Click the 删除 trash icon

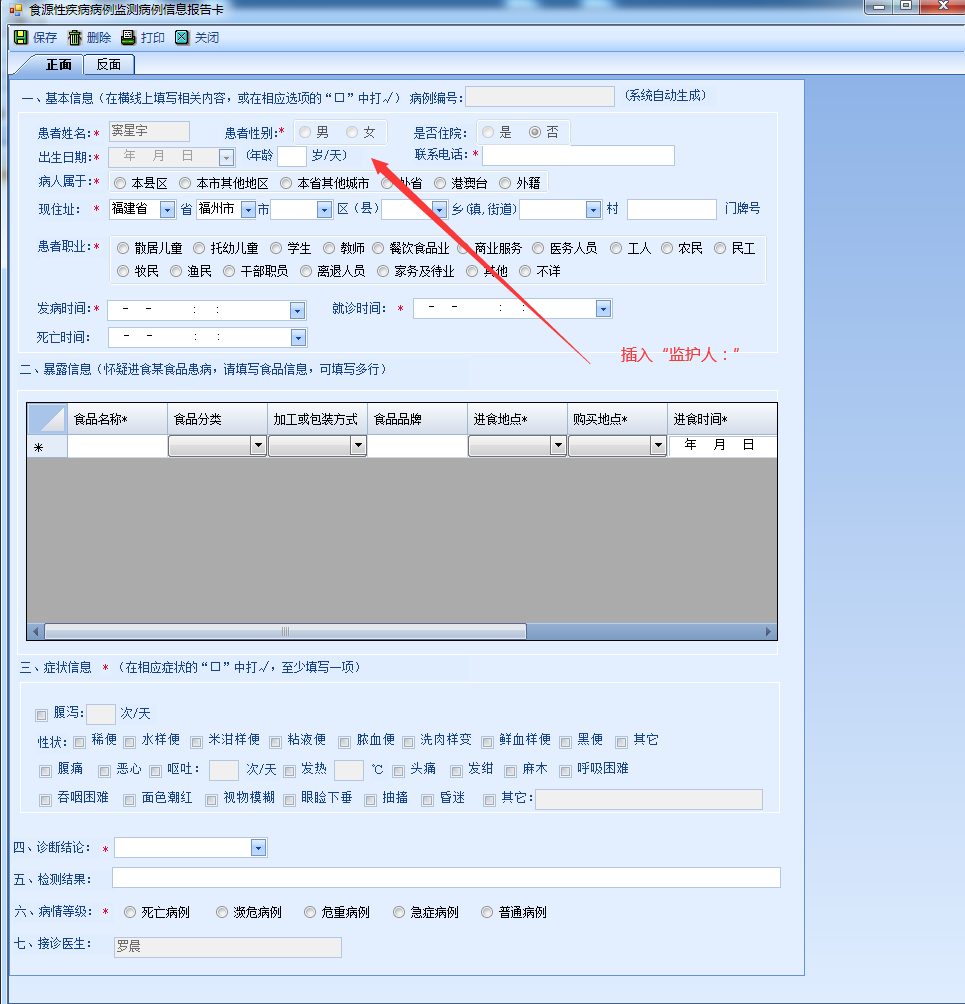tap(75, 38)
